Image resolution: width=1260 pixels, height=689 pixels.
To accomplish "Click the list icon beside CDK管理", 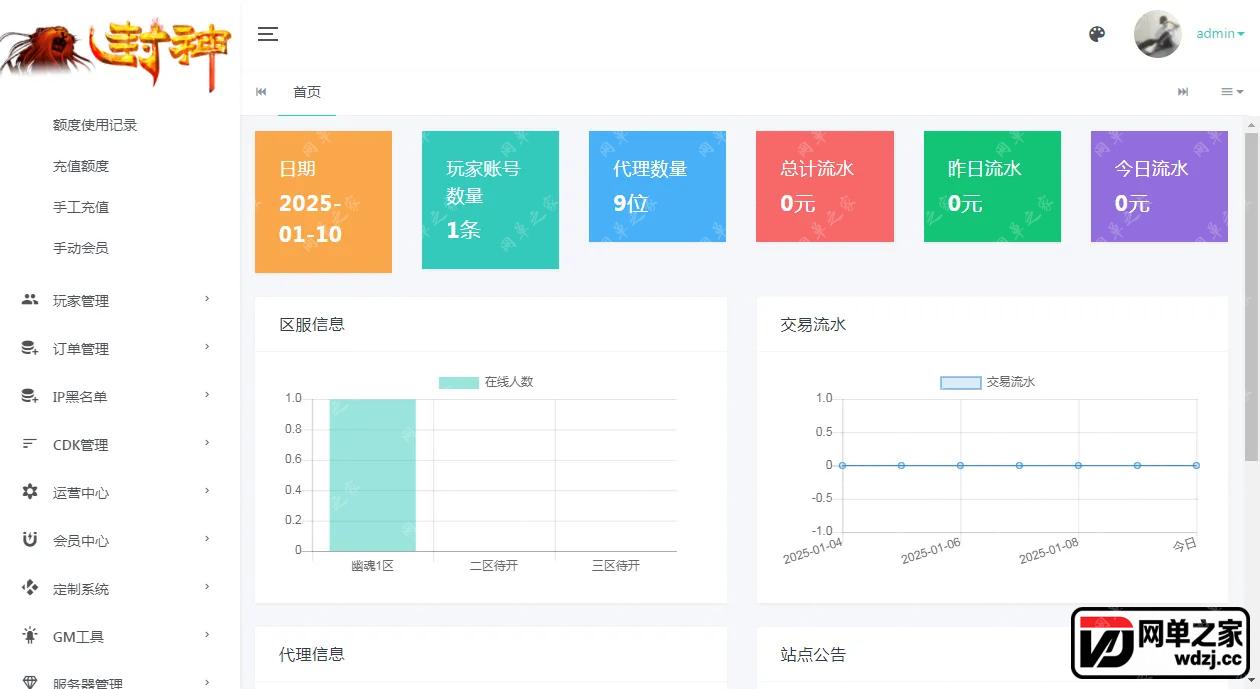I will click(30, 444).
